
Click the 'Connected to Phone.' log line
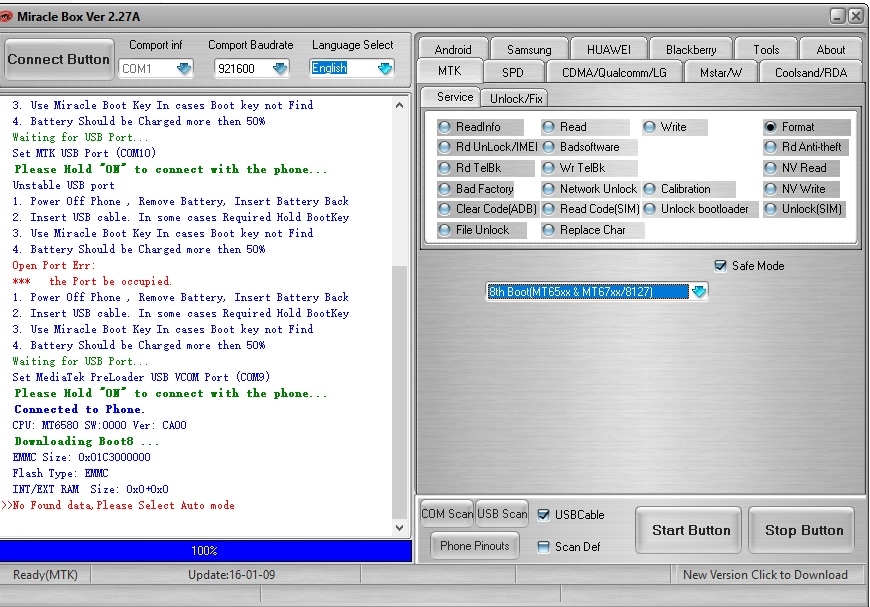click(x=79, y=409)
